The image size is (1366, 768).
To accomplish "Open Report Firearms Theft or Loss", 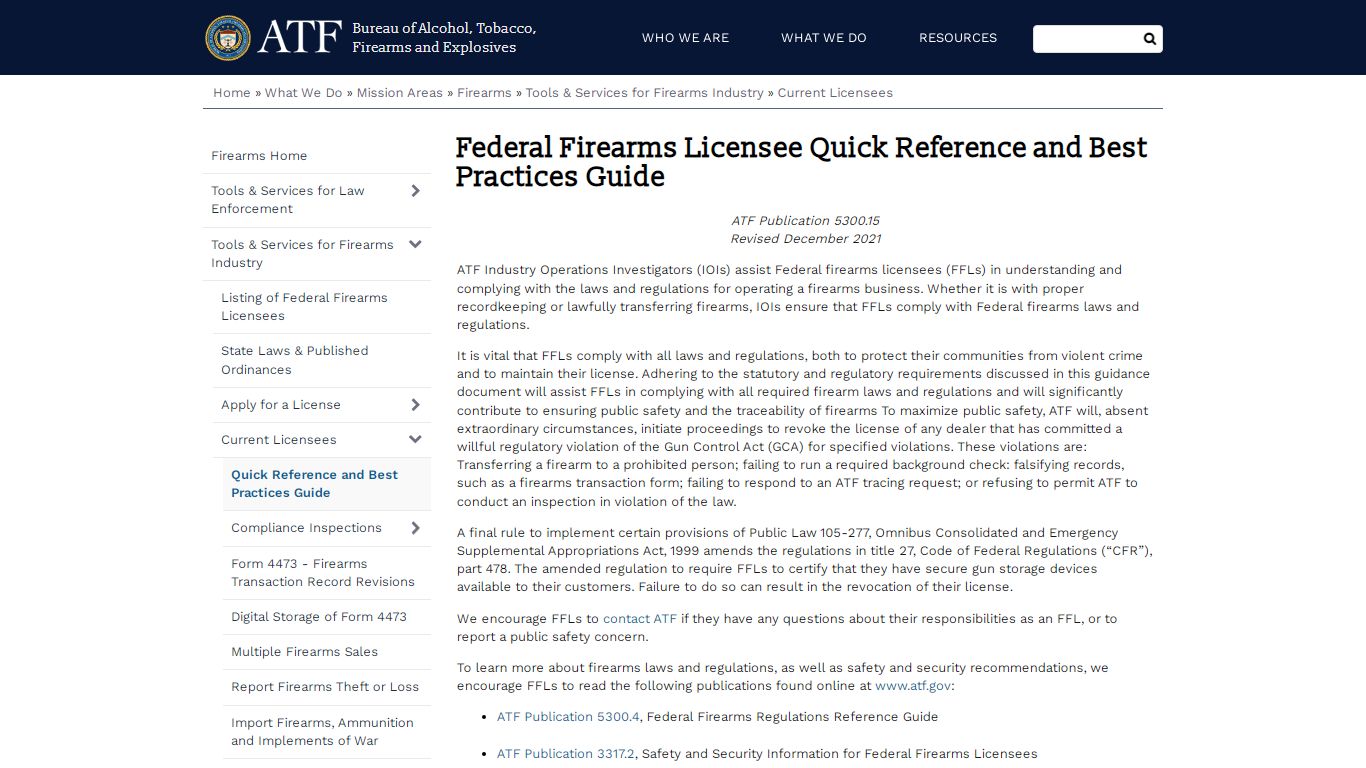I will tap(325, 687).
